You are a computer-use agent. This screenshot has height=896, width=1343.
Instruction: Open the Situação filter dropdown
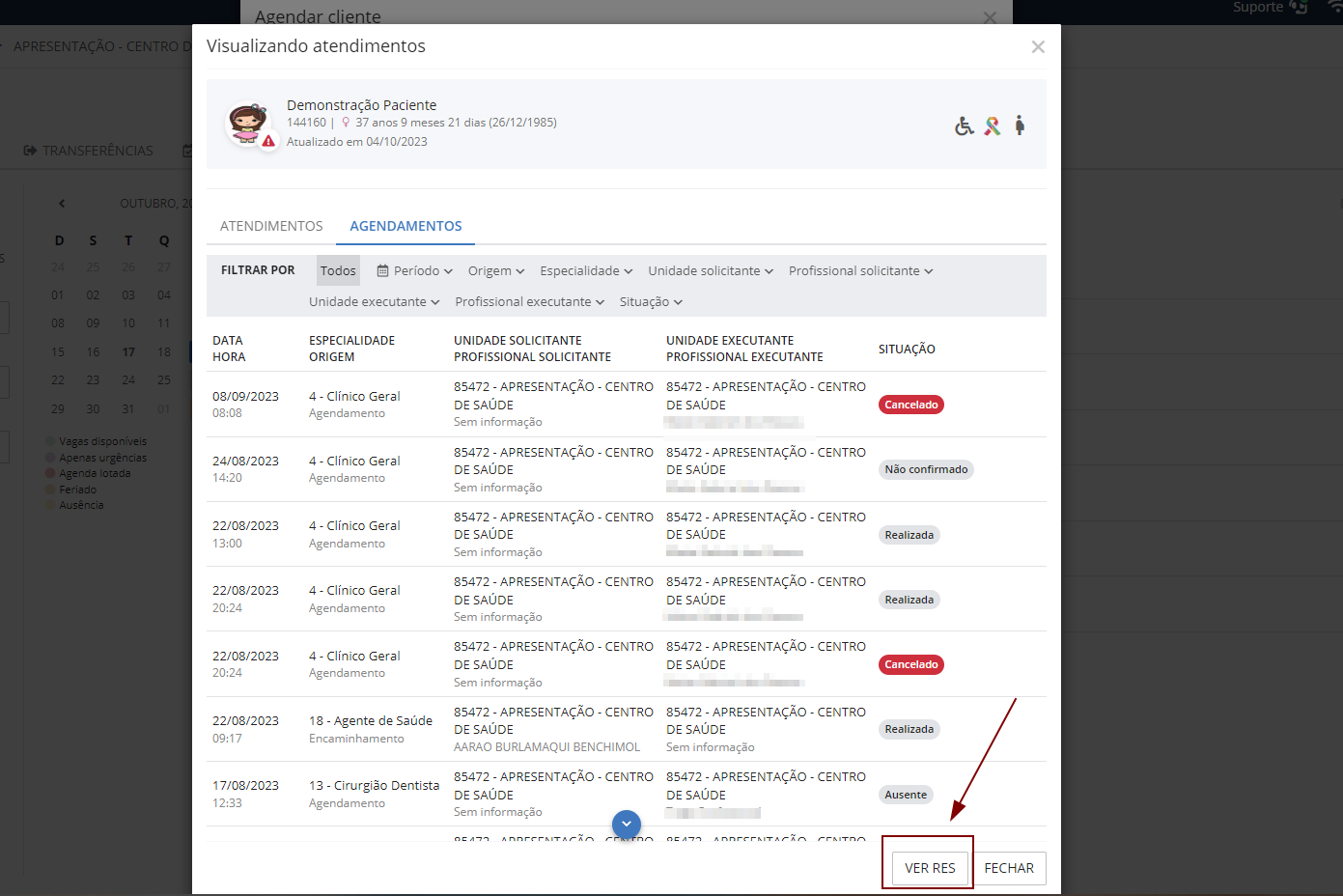click(651, 301)
